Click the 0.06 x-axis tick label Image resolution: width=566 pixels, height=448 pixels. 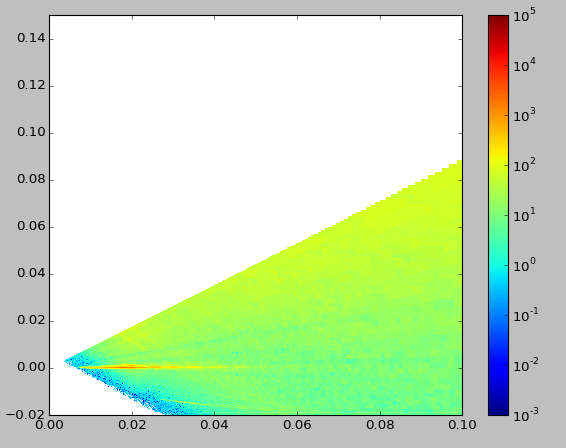coord(297,425)
